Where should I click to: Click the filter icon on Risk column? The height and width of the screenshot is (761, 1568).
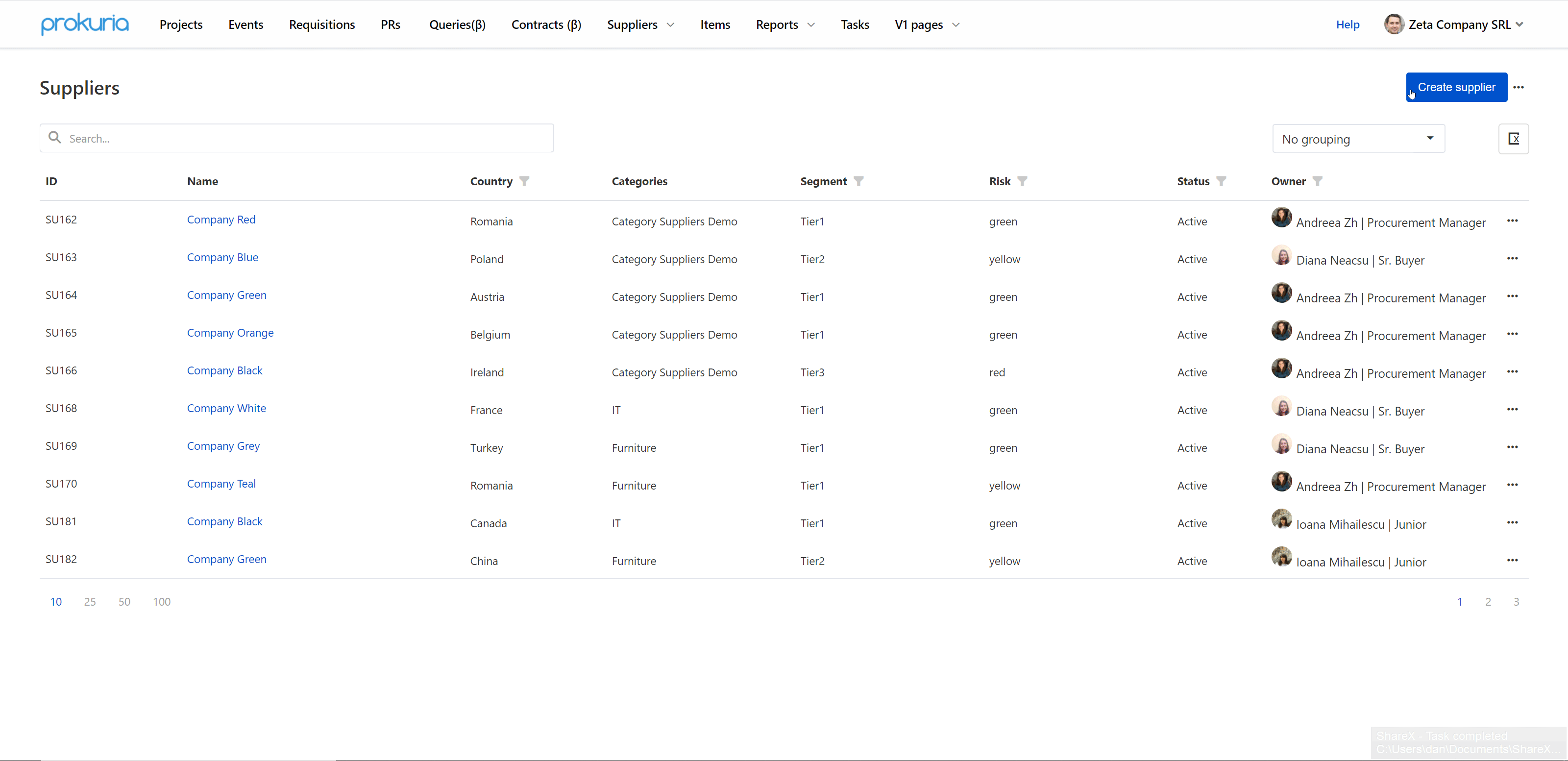click(x=1024, y=181)
